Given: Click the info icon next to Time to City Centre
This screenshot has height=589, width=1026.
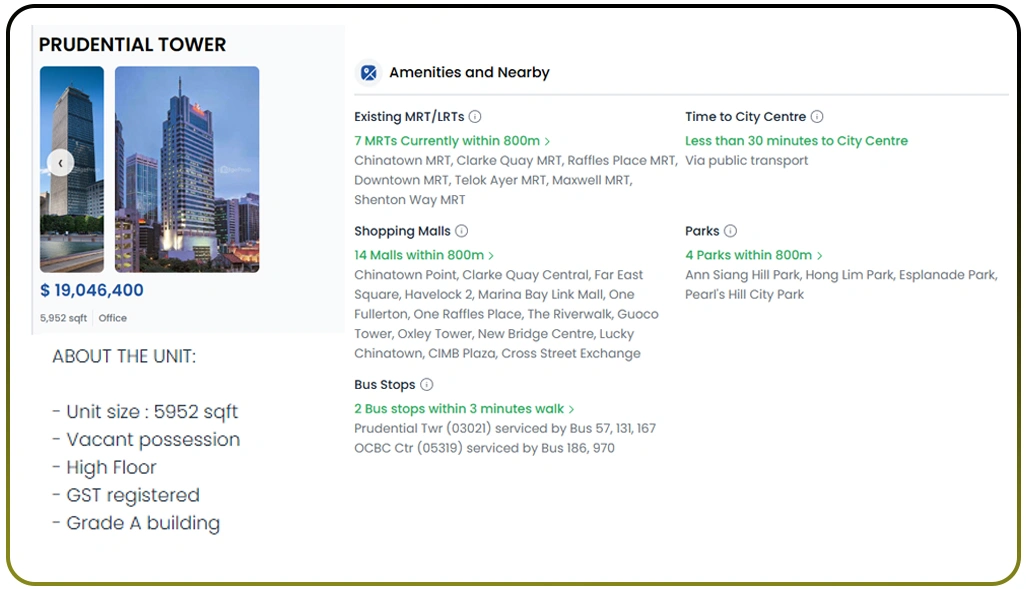Looking at the screenshot, I should coord(817,116).
